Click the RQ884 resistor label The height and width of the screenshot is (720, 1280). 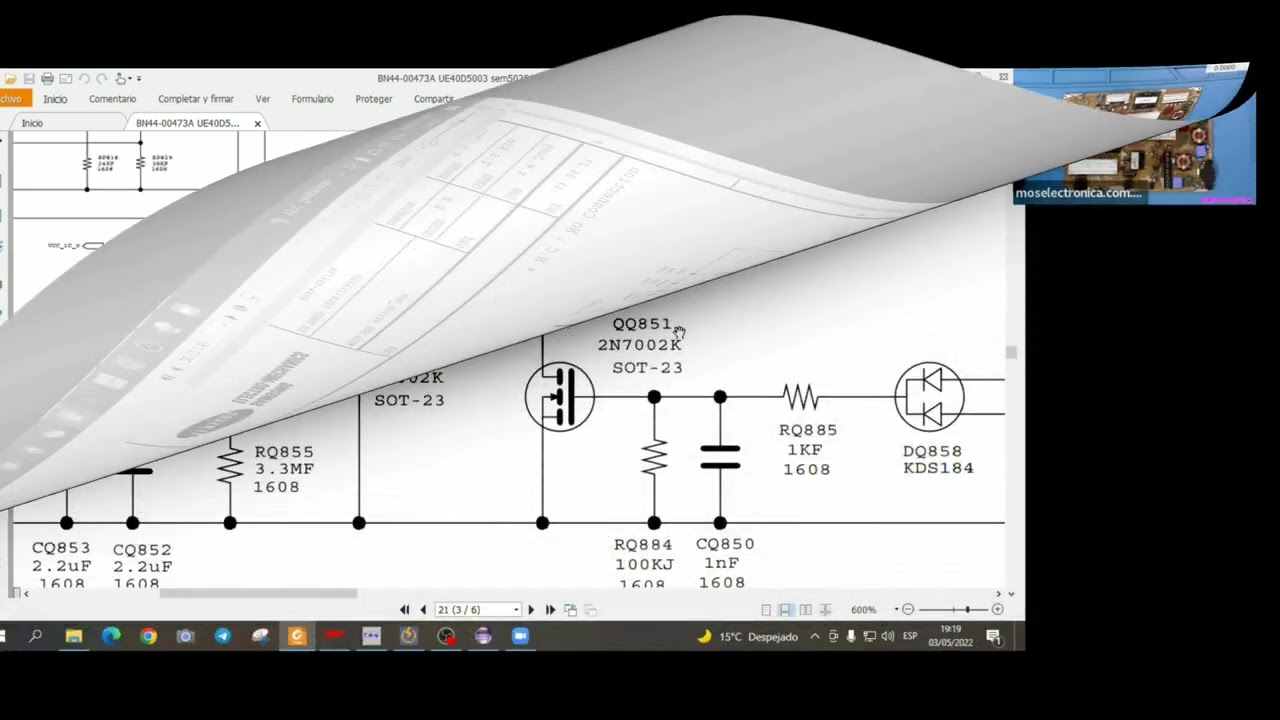[x=643, y=544]
